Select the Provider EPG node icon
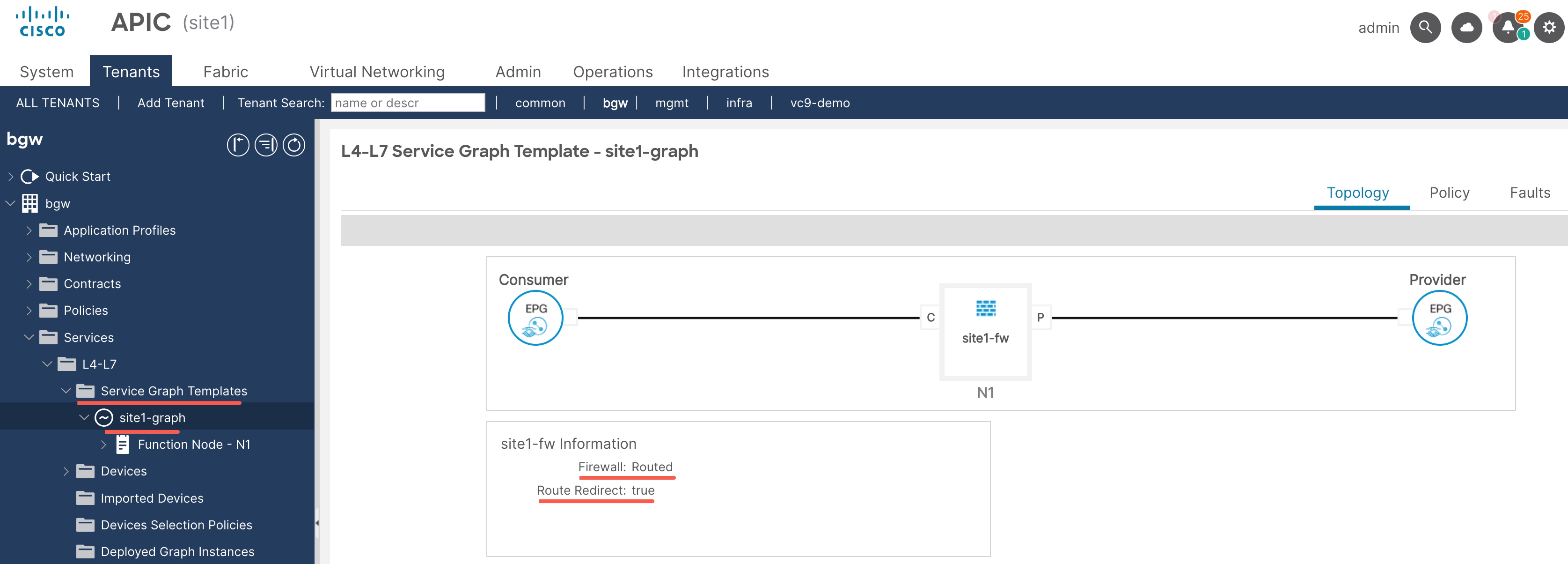The image size is (1568, 564). click(x=1440, y=317)
